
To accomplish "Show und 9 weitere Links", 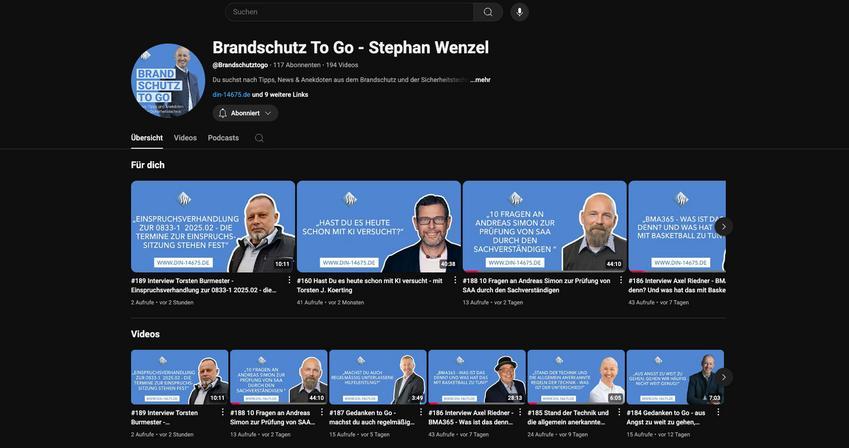I will click(280, 94).
